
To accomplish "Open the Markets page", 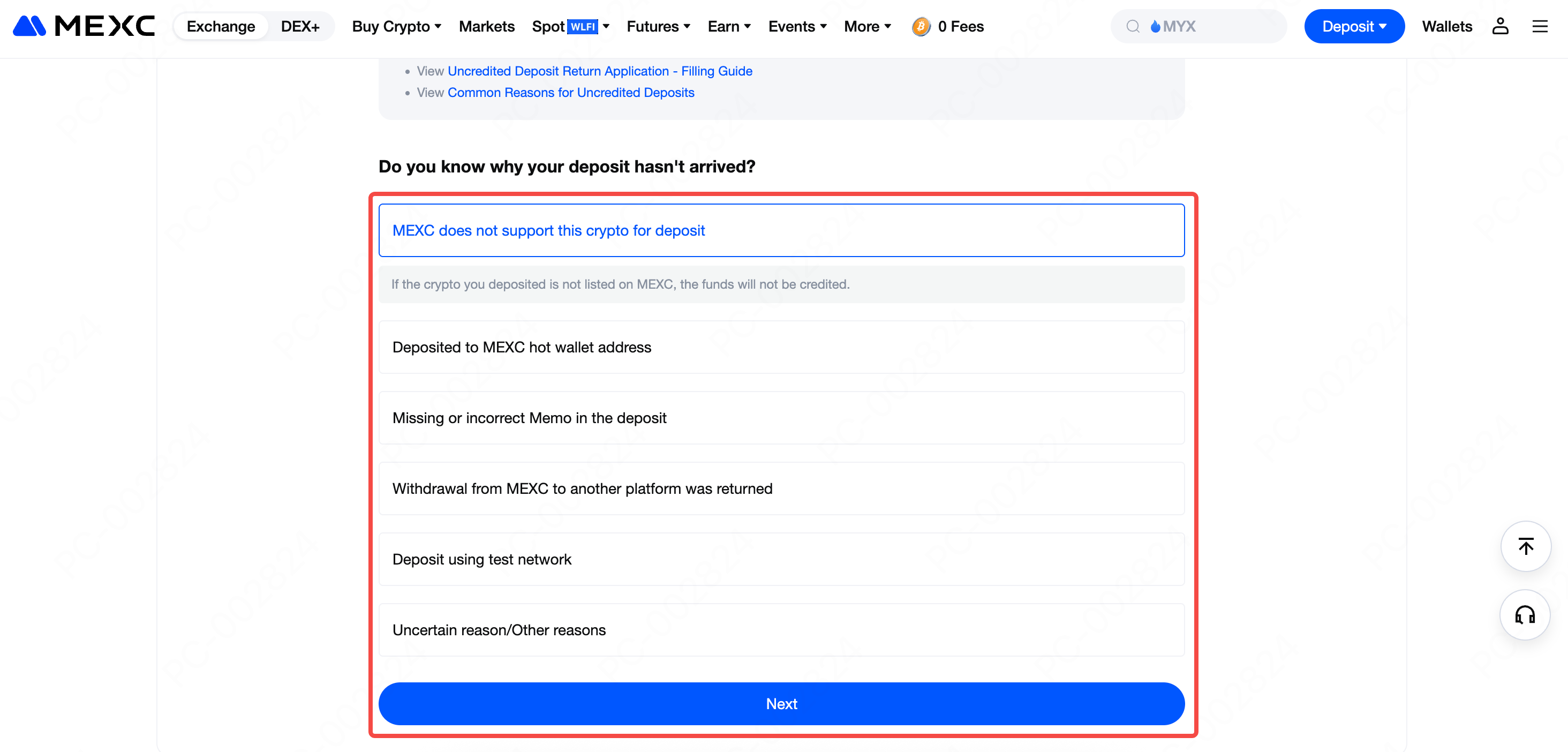I will pyautogui.click(x=486, y=26).
